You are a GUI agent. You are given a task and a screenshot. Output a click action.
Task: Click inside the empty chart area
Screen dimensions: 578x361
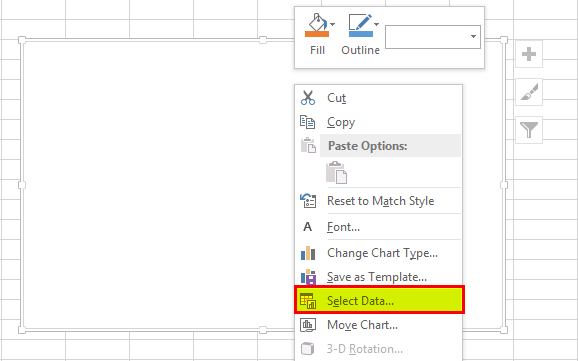155,184
